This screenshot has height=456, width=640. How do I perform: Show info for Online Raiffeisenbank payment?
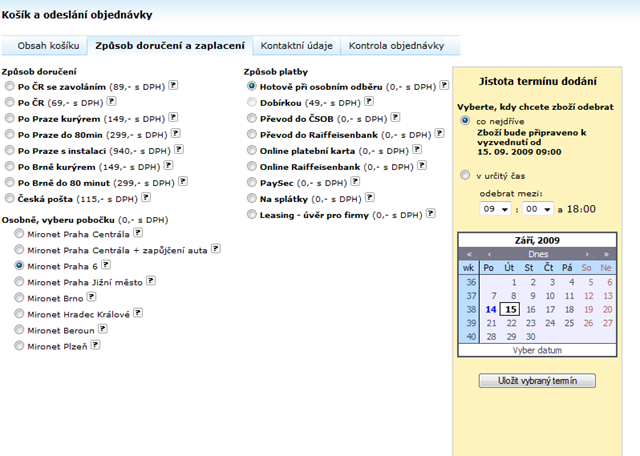pos(422,165)
